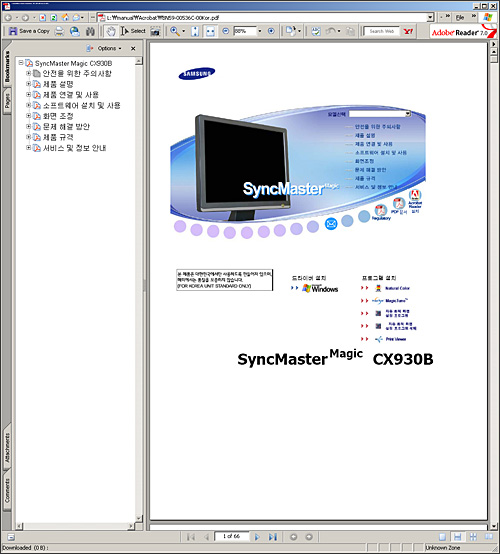Switch to the Bookmarks tab
The width and height of the screenshot is (500, 554).
7,67
